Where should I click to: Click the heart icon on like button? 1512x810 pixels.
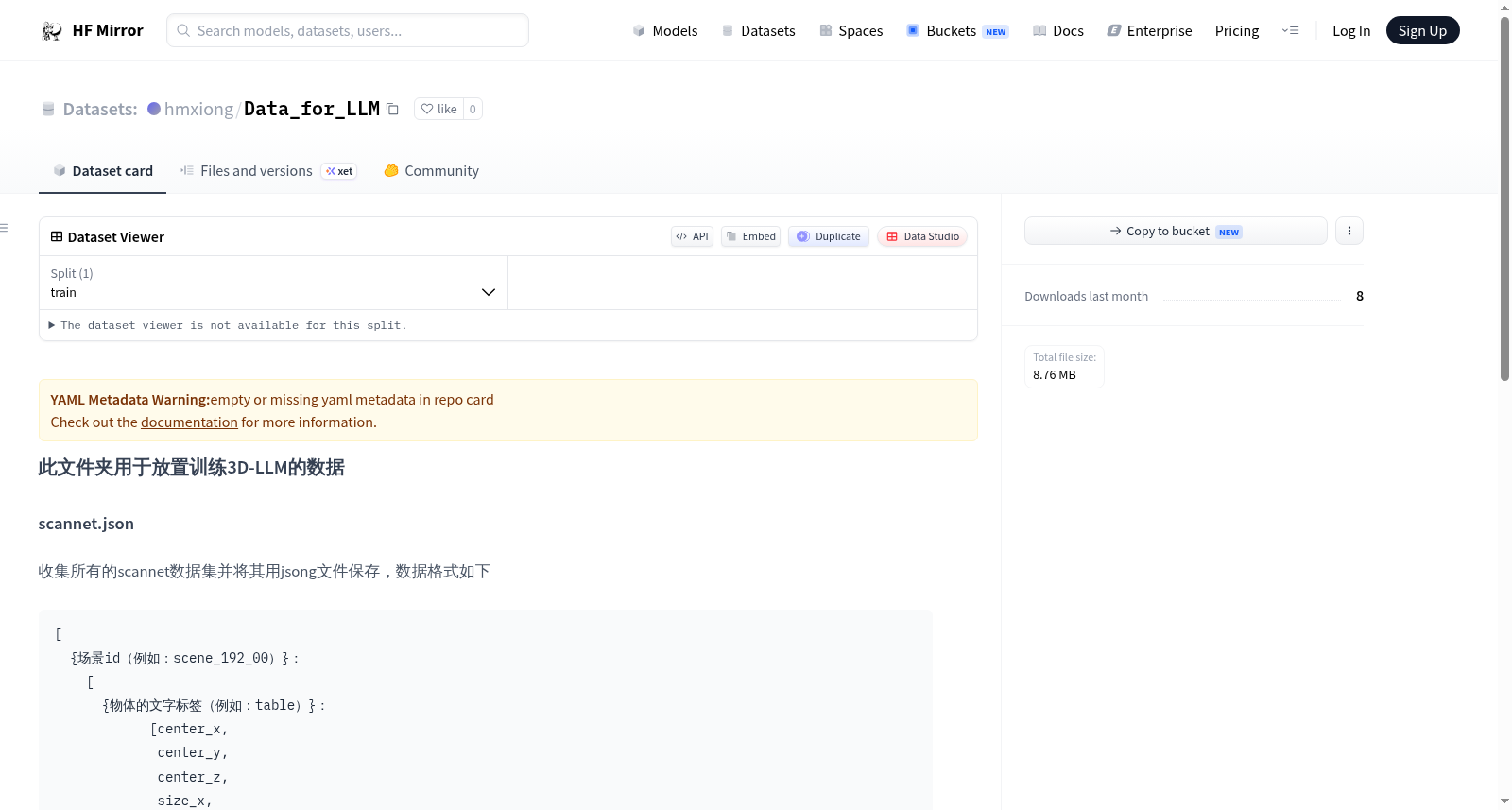pos(427,109)
